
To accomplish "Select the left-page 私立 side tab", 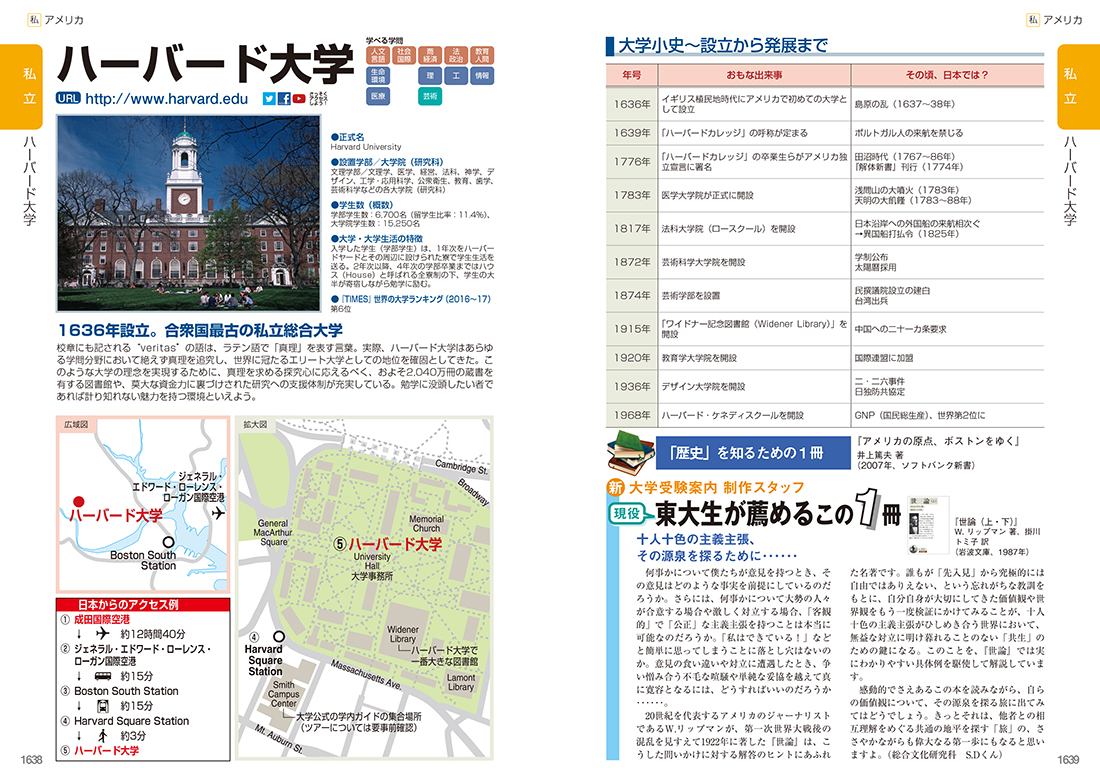I will tap(22, 86).
